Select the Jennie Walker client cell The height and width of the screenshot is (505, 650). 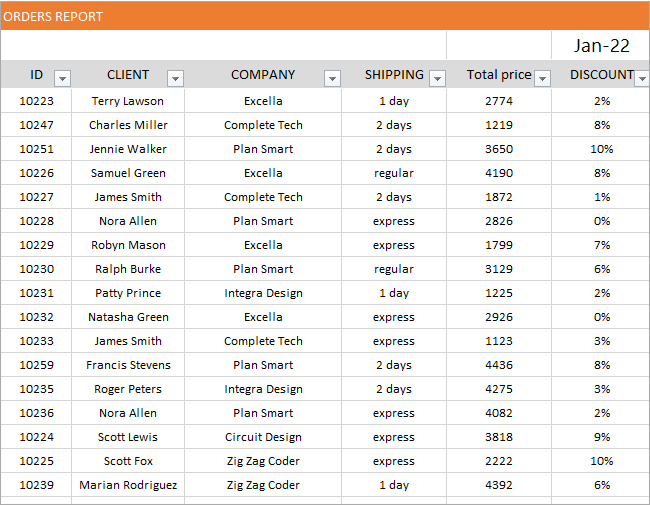pyautogui.click(x=128, y=149)
